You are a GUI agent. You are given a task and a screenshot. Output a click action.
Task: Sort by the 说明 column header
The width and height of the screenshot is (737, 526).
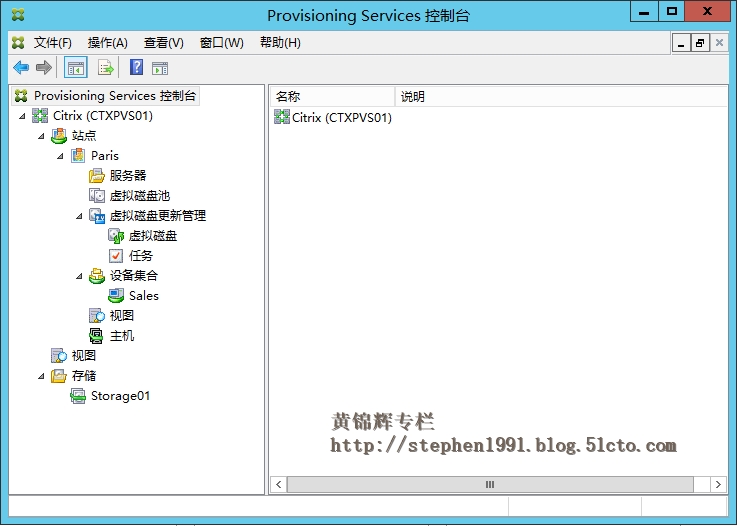coord(562,96)
